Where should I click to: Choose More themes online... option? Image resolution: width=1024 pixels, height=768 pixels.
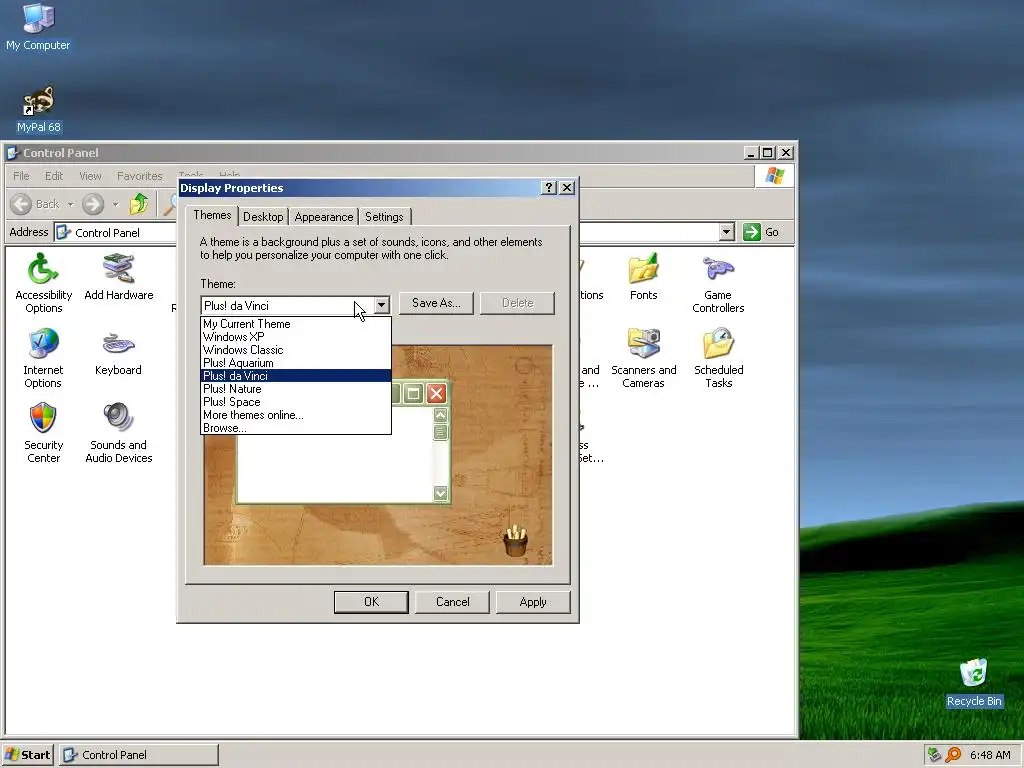click(x=296, y=415)
